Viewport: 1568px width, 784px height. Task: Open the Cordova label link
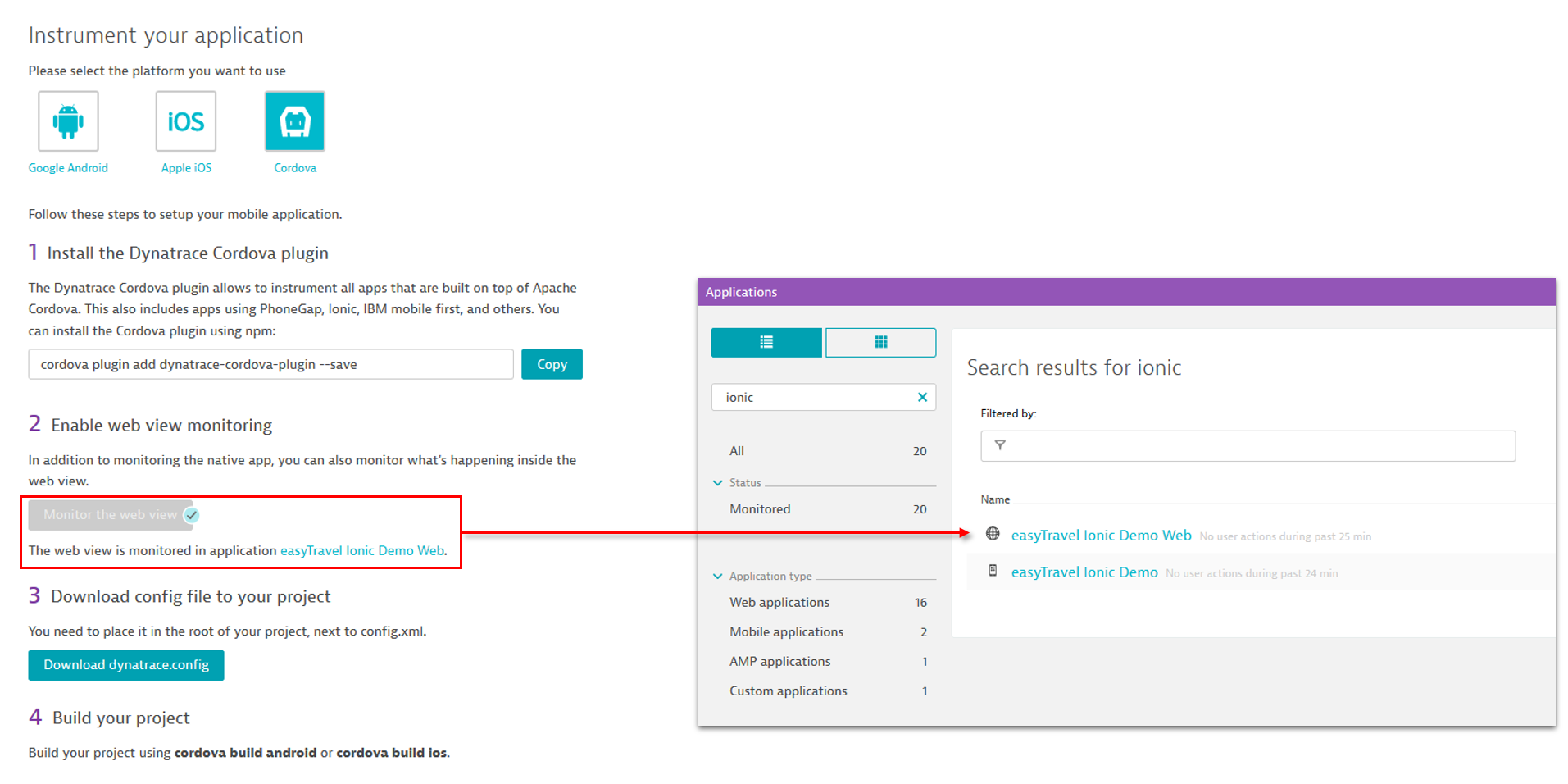295,168
